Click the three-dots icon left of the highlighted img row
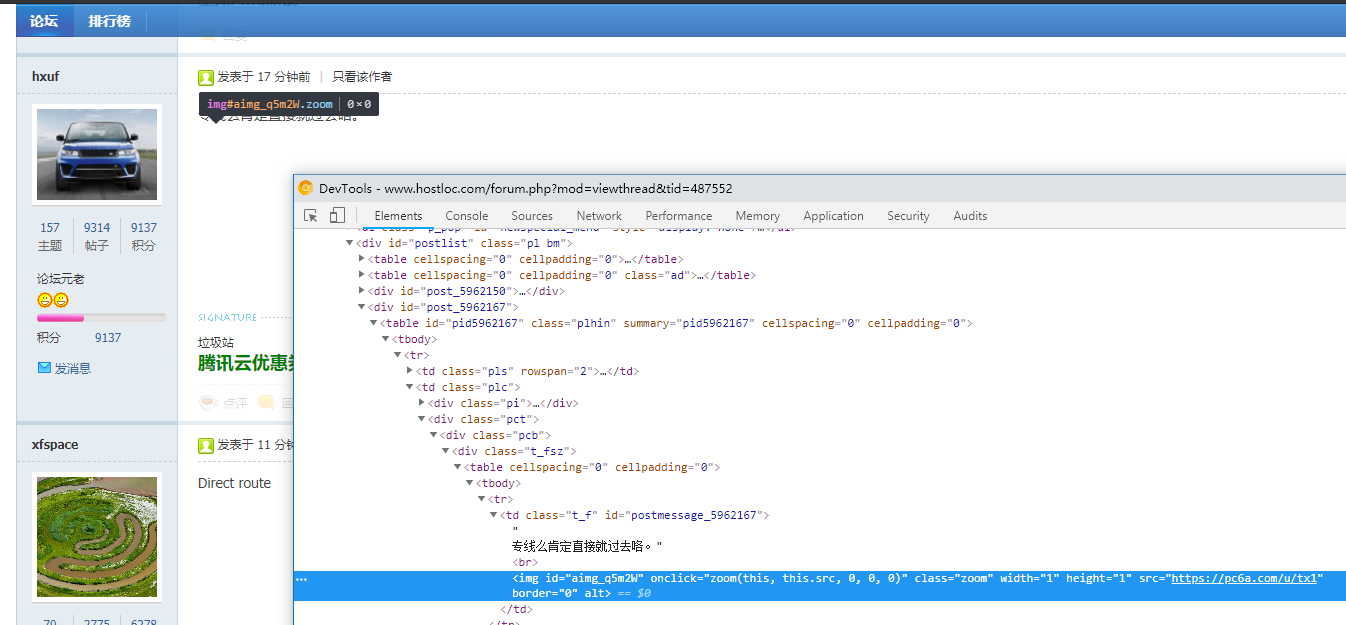Screen dimensions: 1346x625 point(302,579)
